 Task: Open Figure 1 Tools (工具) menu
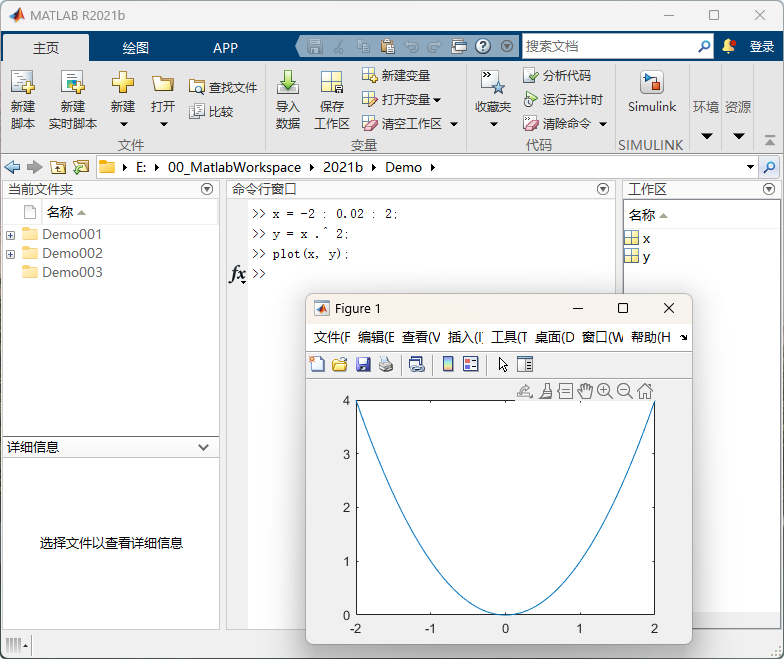509,338
